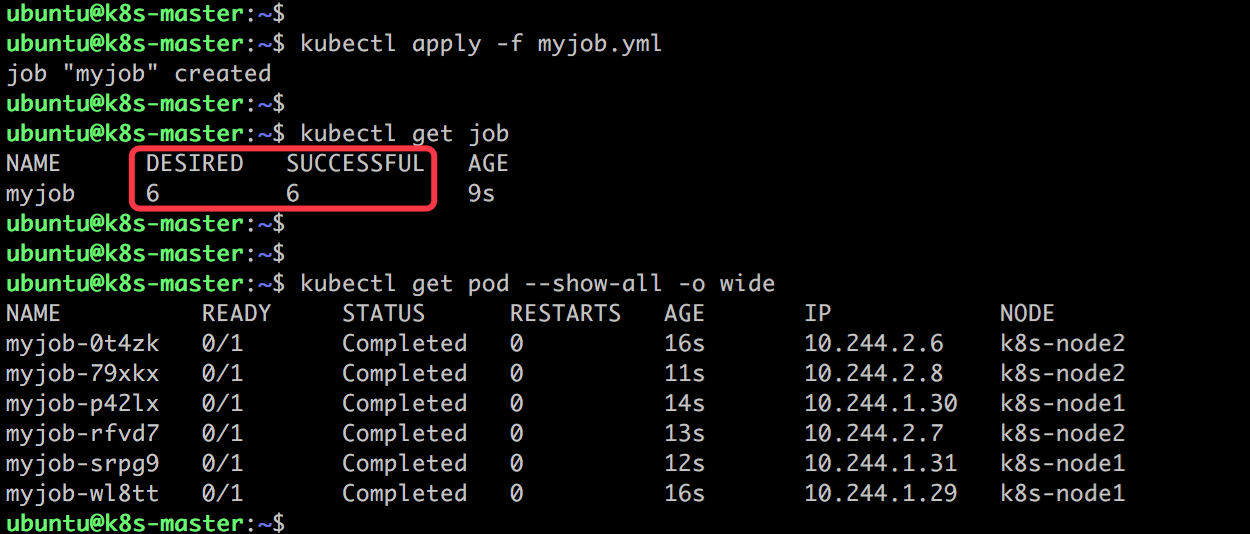Image resolution: width=1250 pixels, height=534 pixels.
Task: Click the job age value '9s'
Action: (x=481, y=194)
